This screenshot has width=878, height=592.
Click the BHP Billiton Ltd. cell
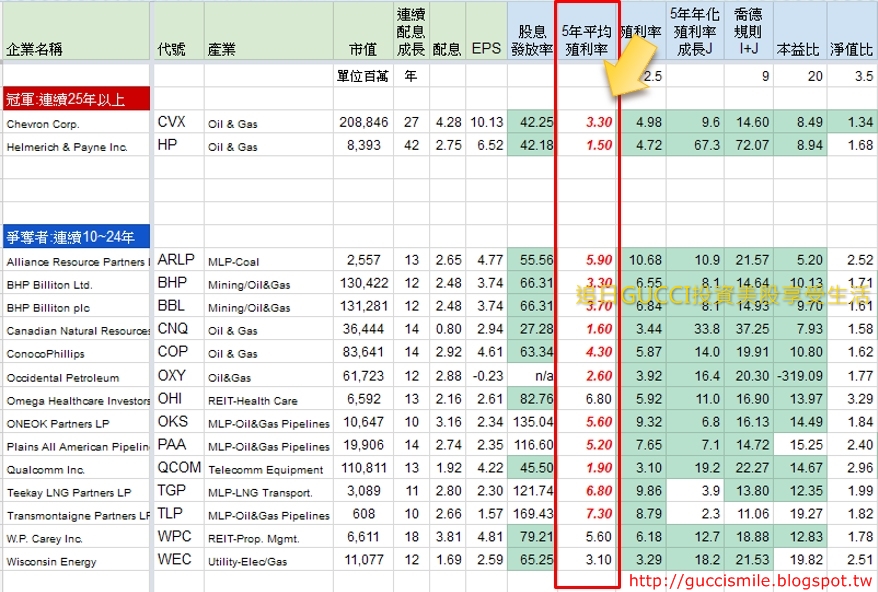[x=76, y=283]
